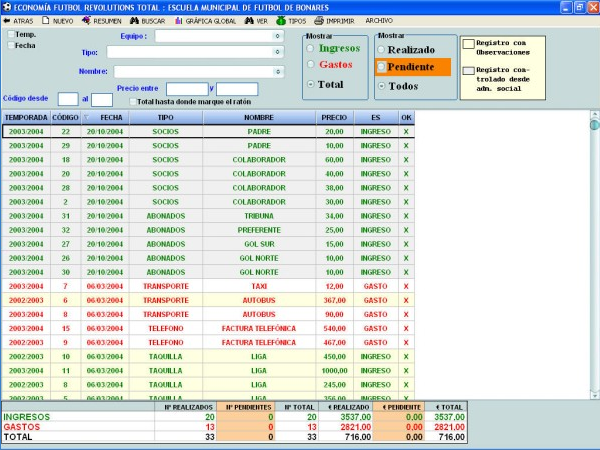
Task: Sort by the PRECIO column header
Action: 334,118
